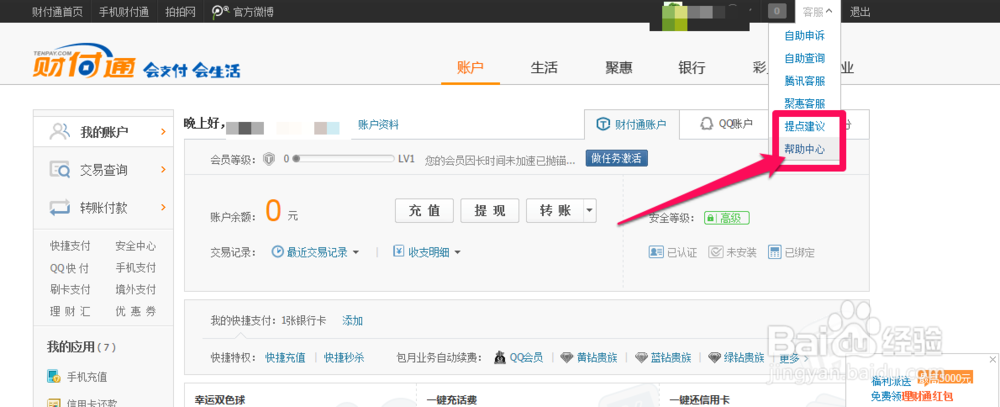Click the 转账 button

(555, 211)
